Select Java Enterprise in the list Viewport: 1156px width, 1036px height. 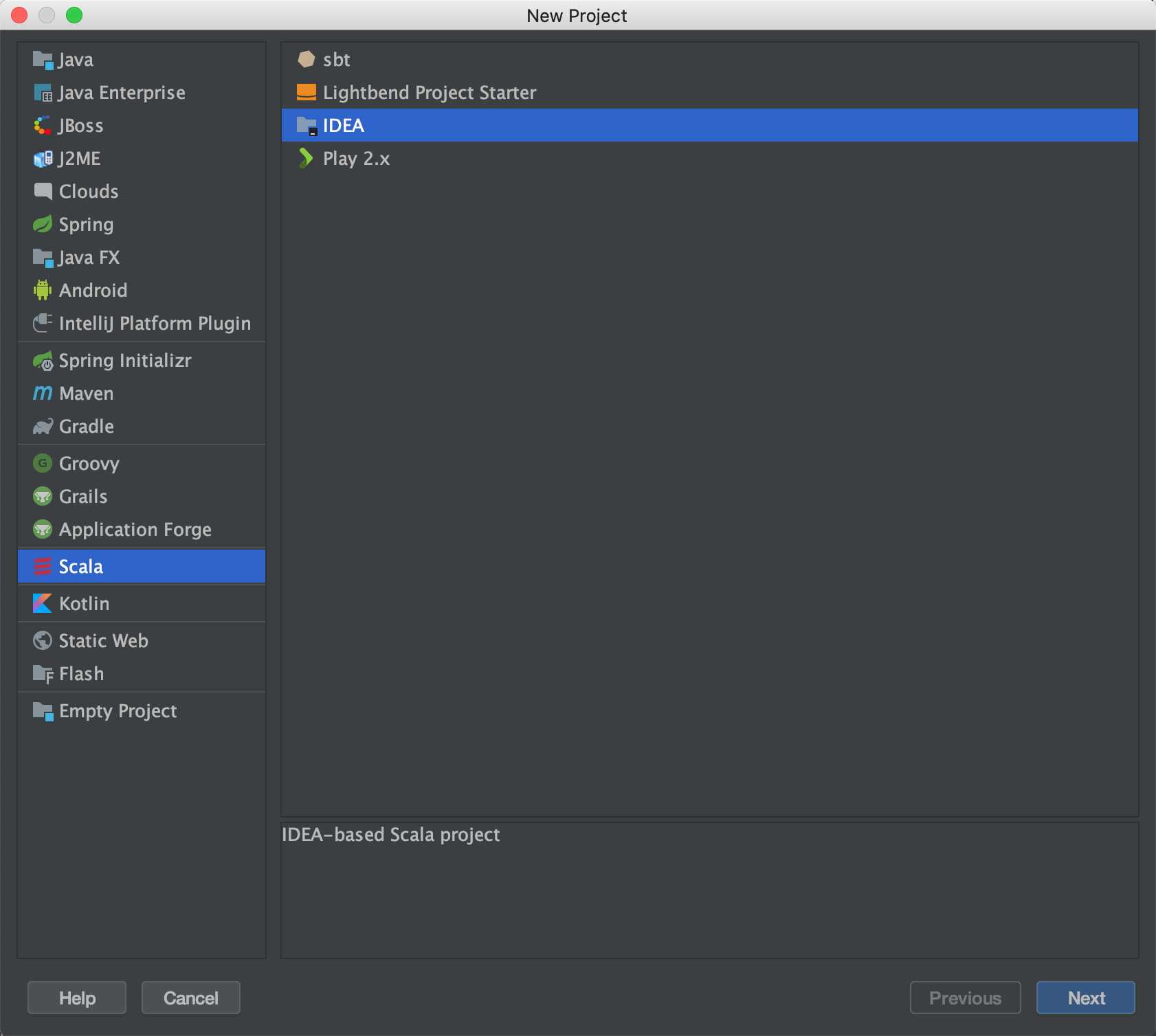[142, 93]
